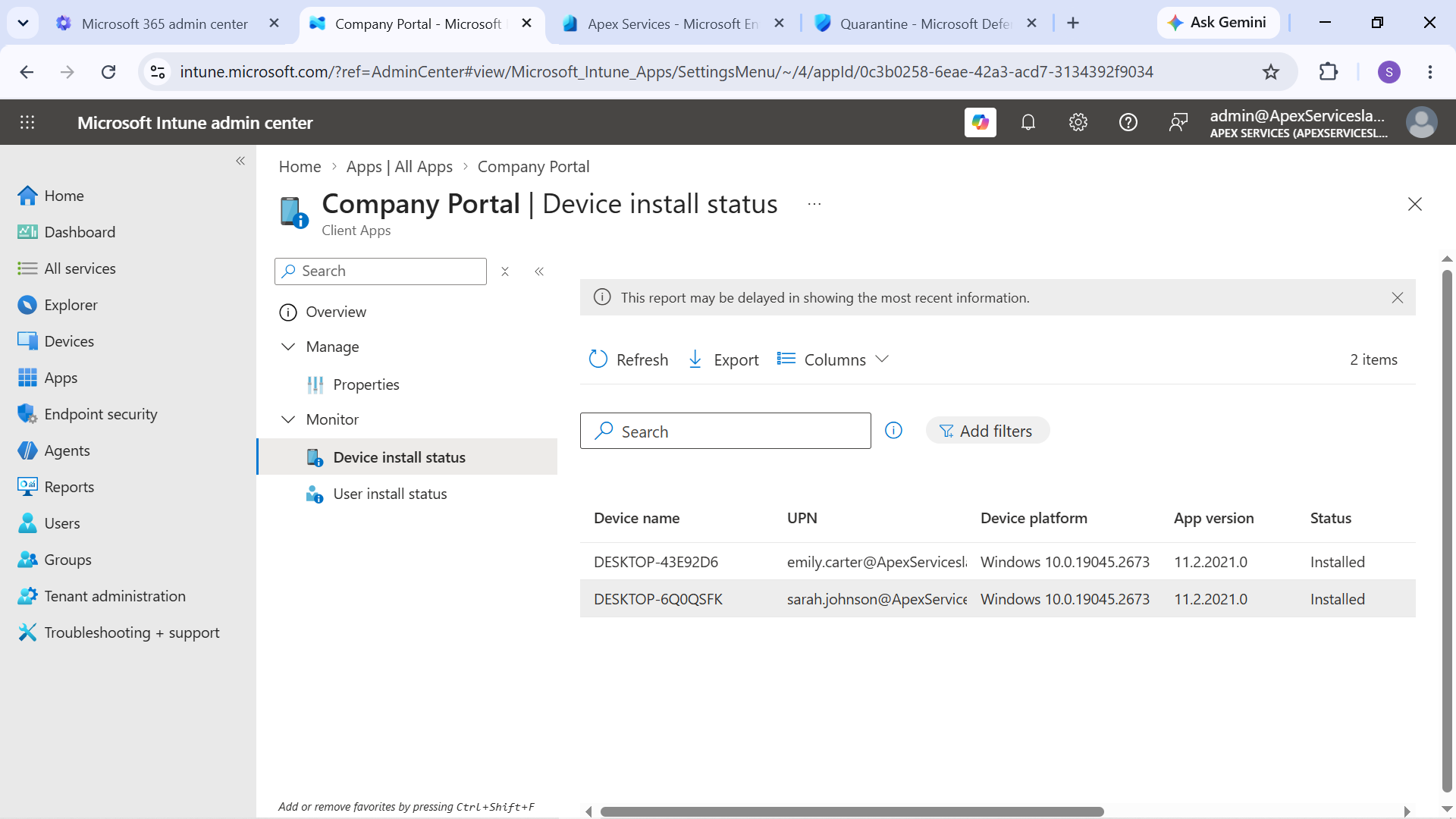Click the horizontal scrollbar thumb
1456x819 pixels.
point(852,811)
